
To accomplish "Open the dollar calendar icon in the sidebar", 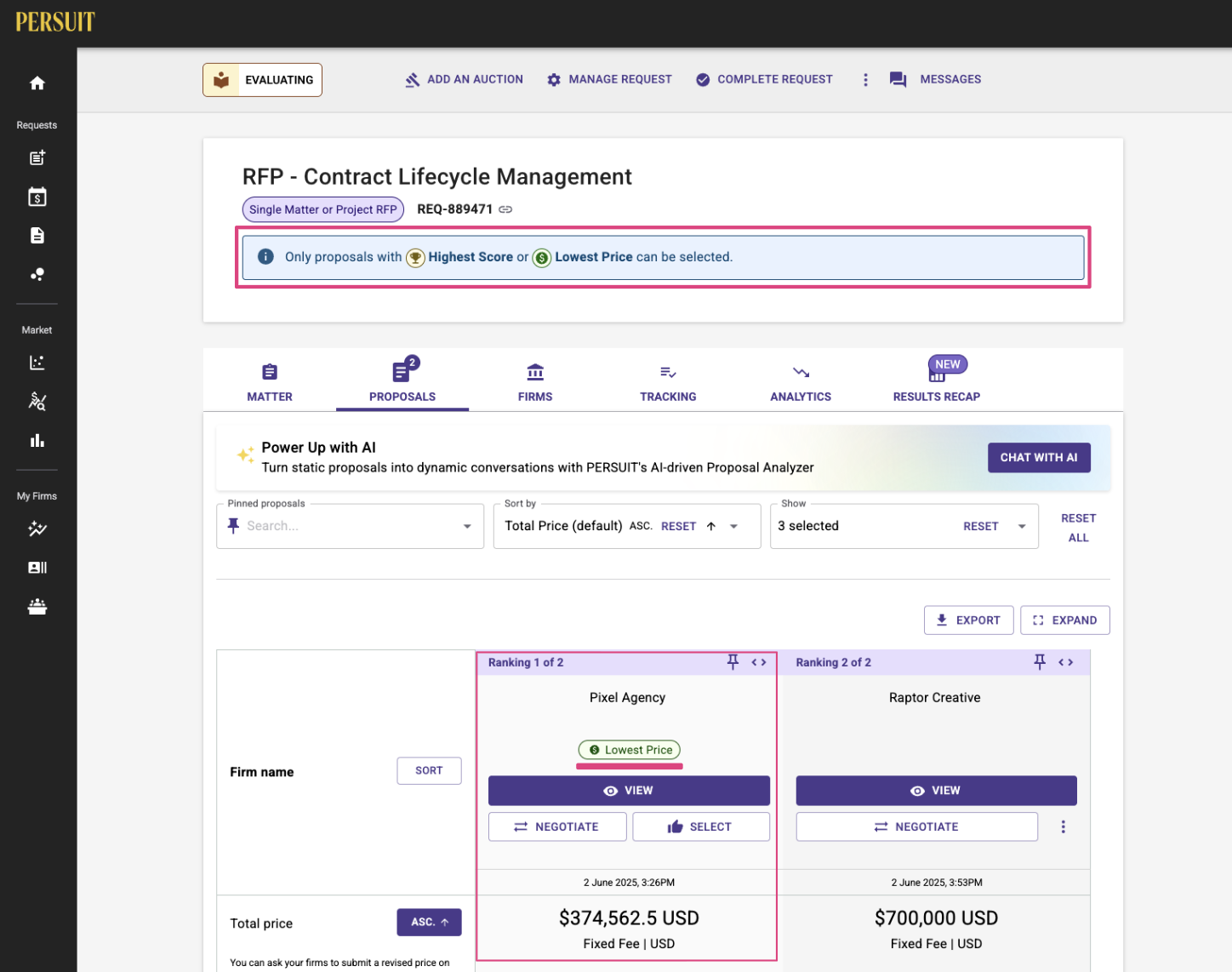I will click(x=37, y=197).
